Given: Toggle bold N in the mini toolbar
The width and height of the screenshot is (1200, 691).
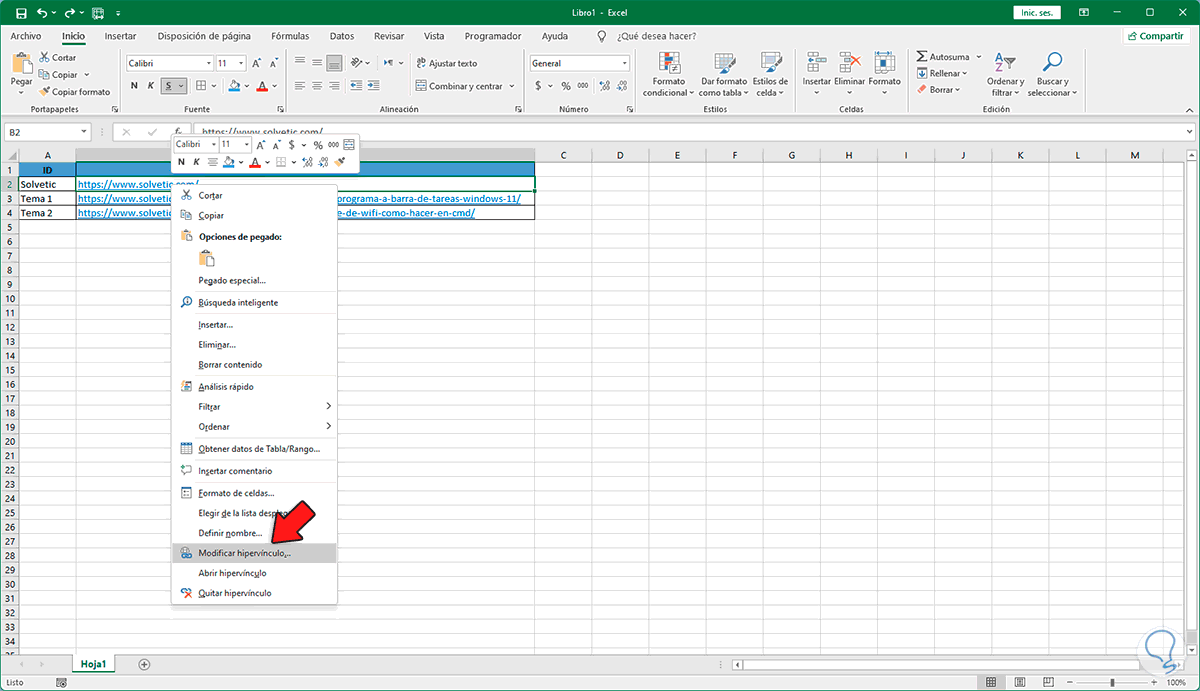Looking at the screenshot, I should tap(181, 162).
